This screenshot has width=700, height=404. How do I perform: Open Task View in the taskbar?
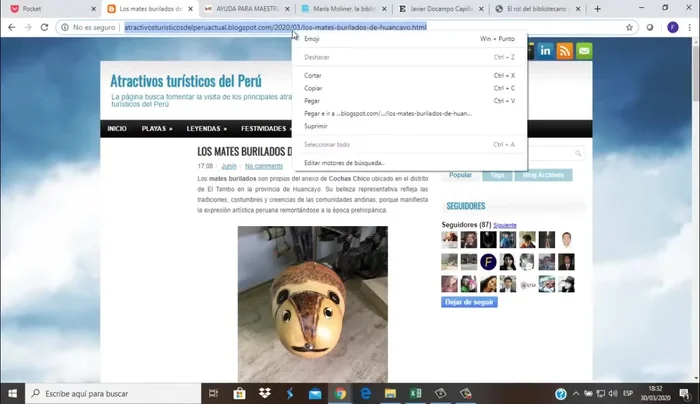click(x=213, y=393)
